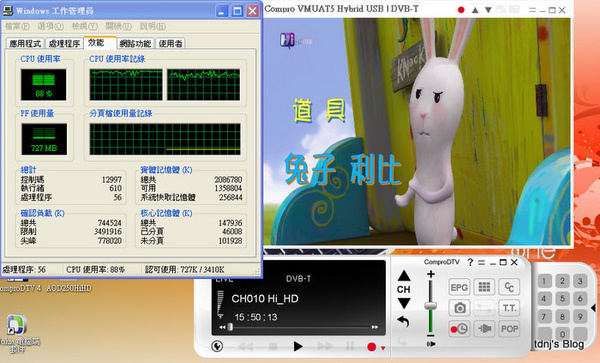Click the physical memory total value 2086780
600x363 pixels.
[x=228, y=179]
